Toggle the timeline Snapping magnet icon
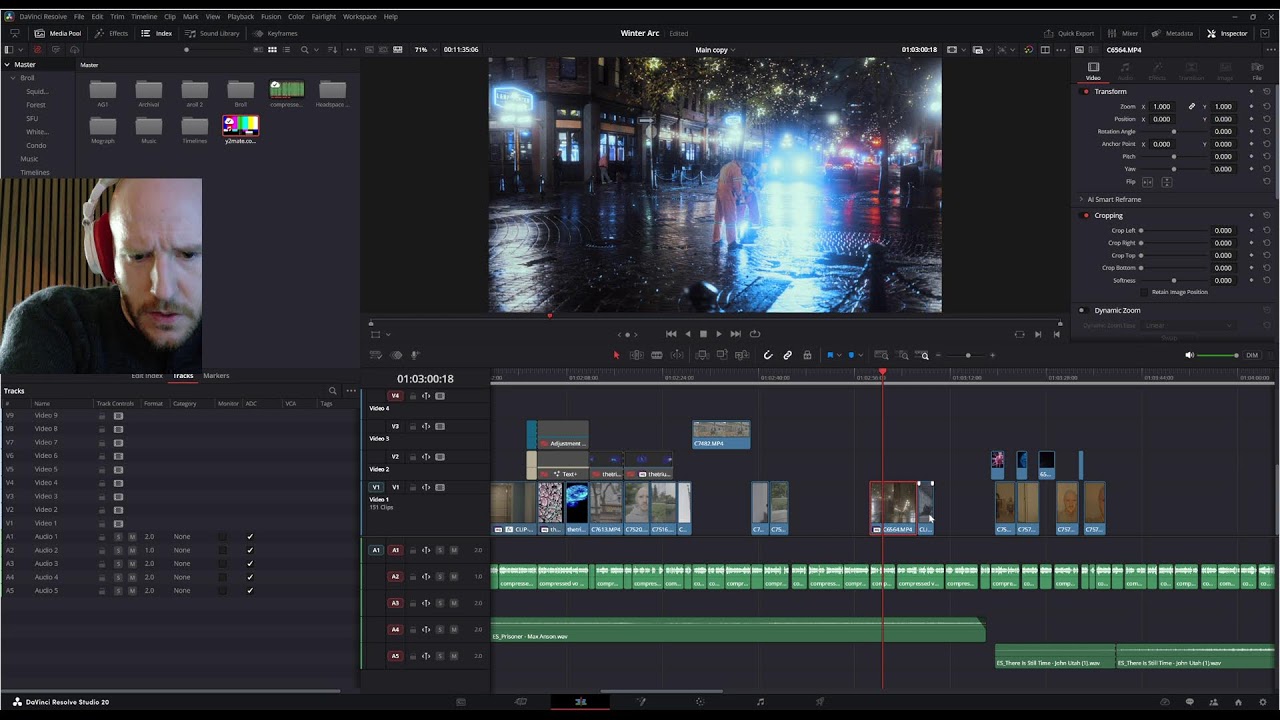The width and height of the screenshot is (1280, 720). (768, 355)
